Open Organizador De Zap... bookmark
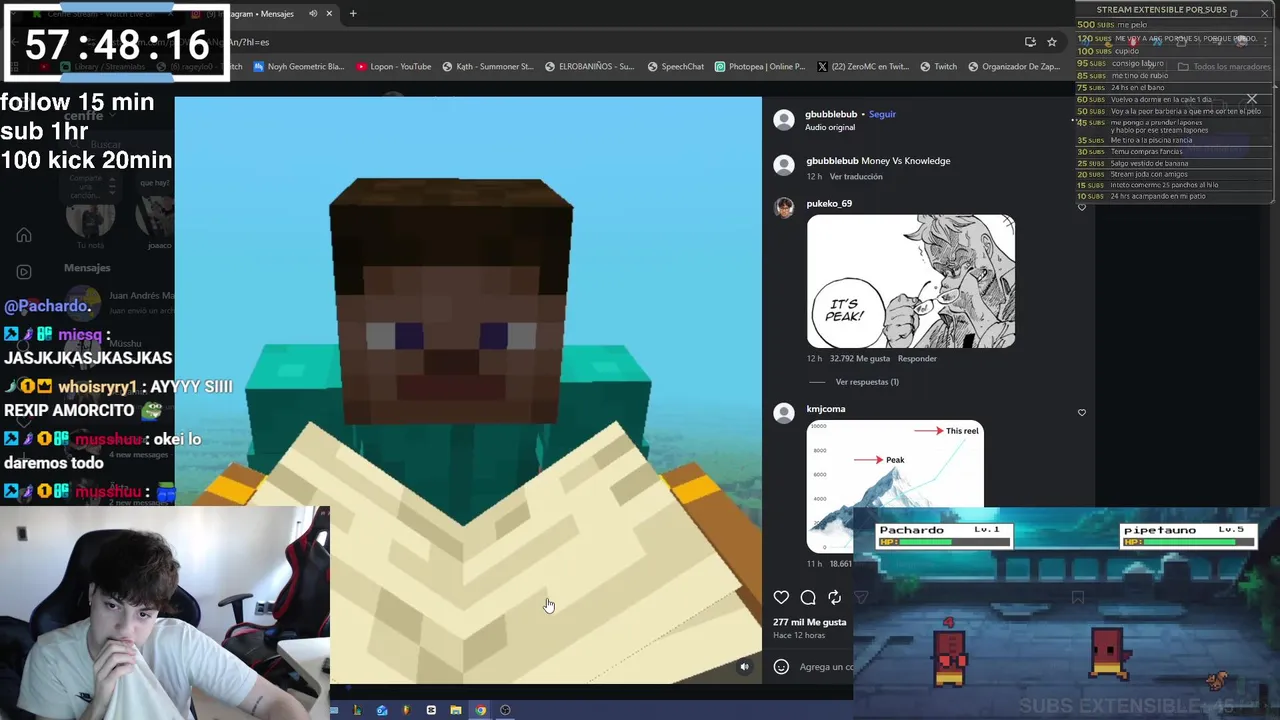Screen dimensions: 1280x720 (1016, 67)
